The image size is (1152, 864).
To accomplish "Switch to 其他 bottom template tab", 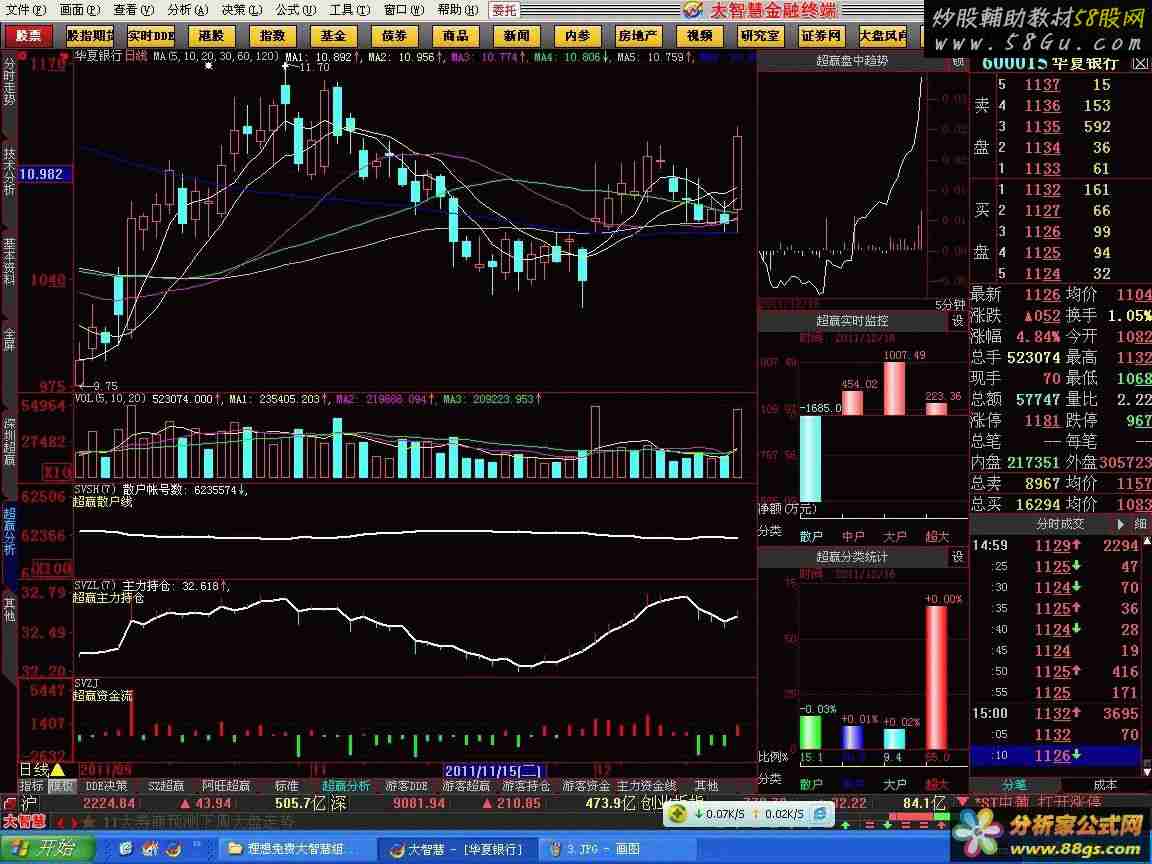I will click(x=707, y=785).
